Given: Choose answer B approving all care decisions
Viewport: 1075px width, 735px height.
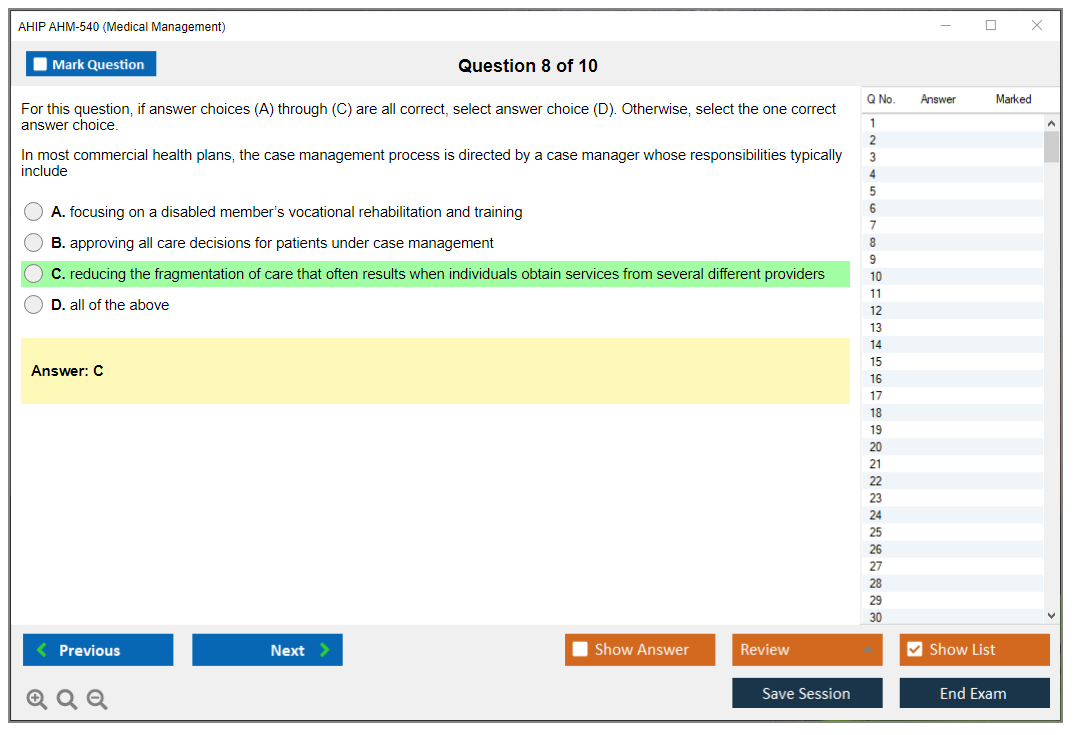Looking at the screenshot, I should click(x=34, y=243).
